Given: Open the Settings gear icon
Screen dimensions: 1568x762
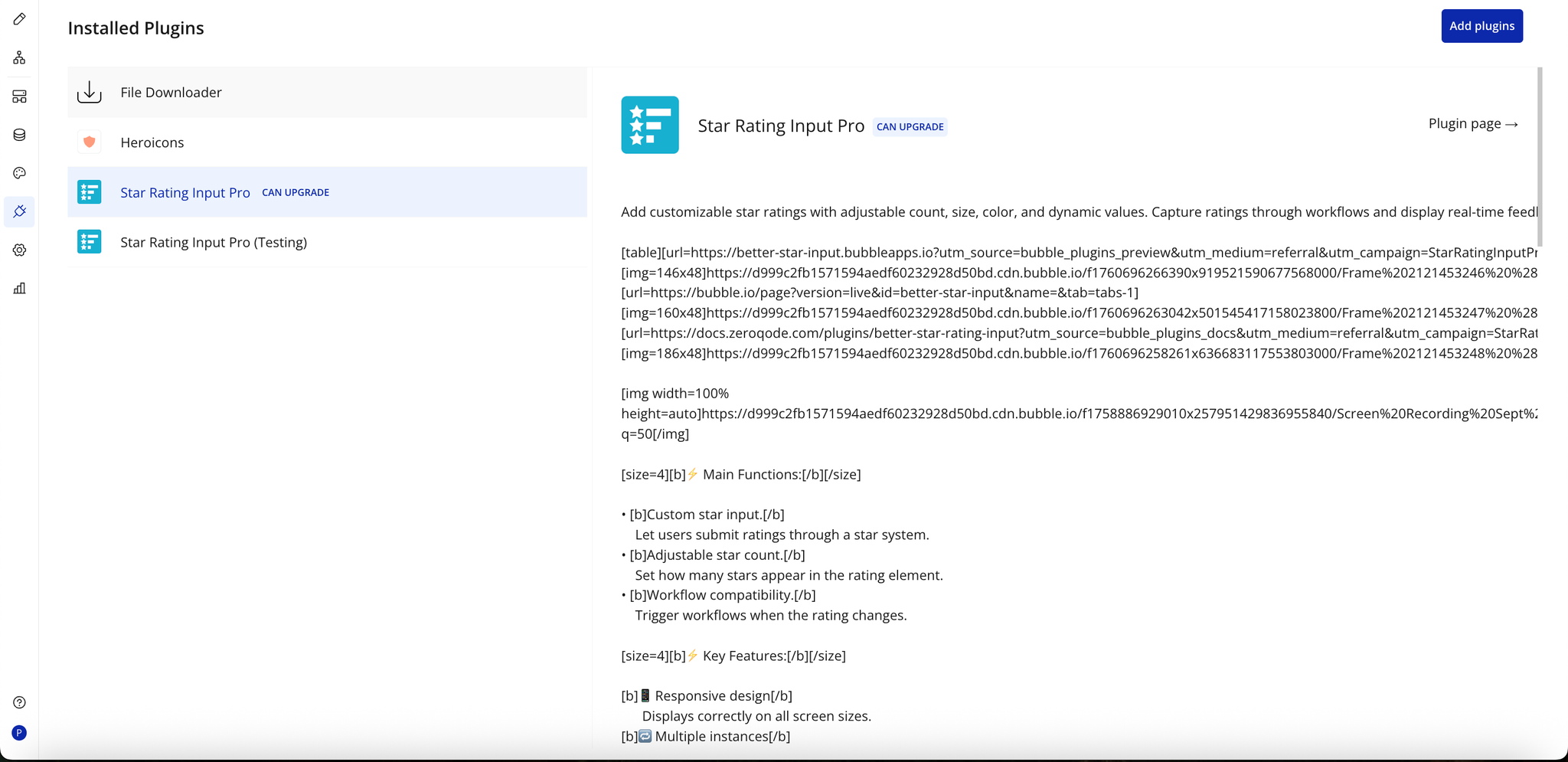Looking at the screenshot, I should 19,250.
